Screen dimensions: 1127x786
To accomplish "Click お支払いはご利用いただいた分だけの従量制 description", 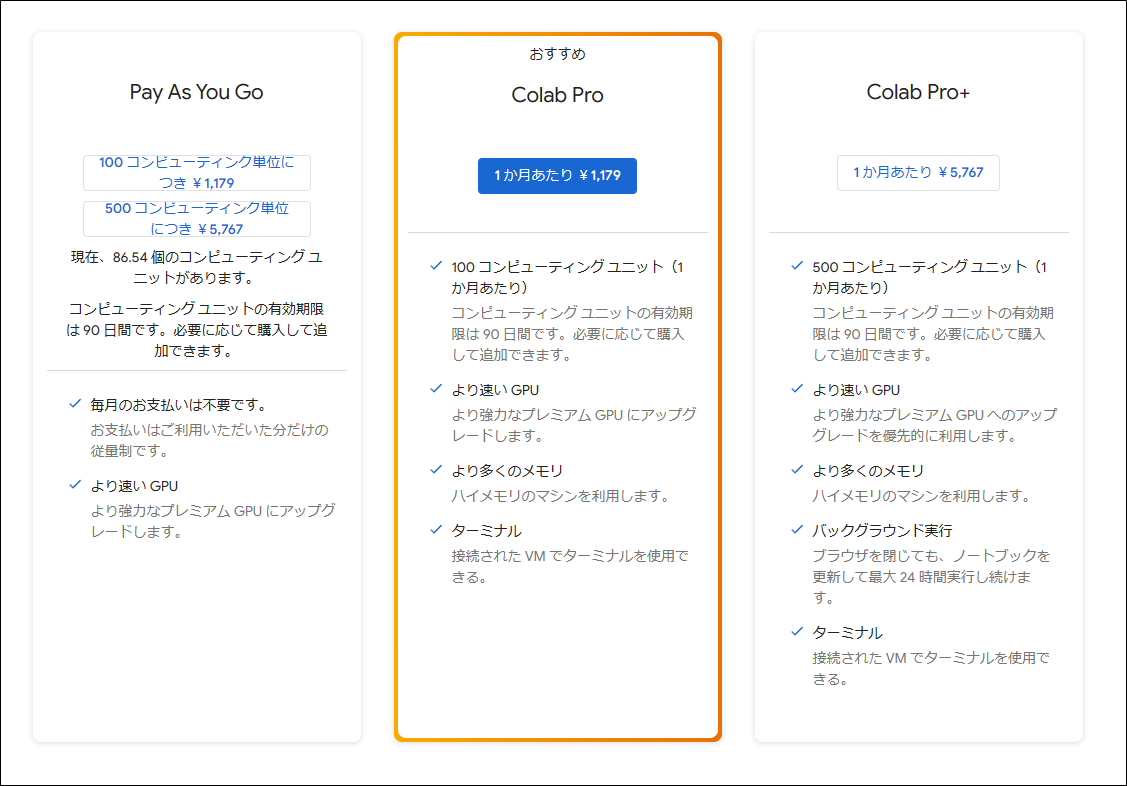I will pos(209,440).
